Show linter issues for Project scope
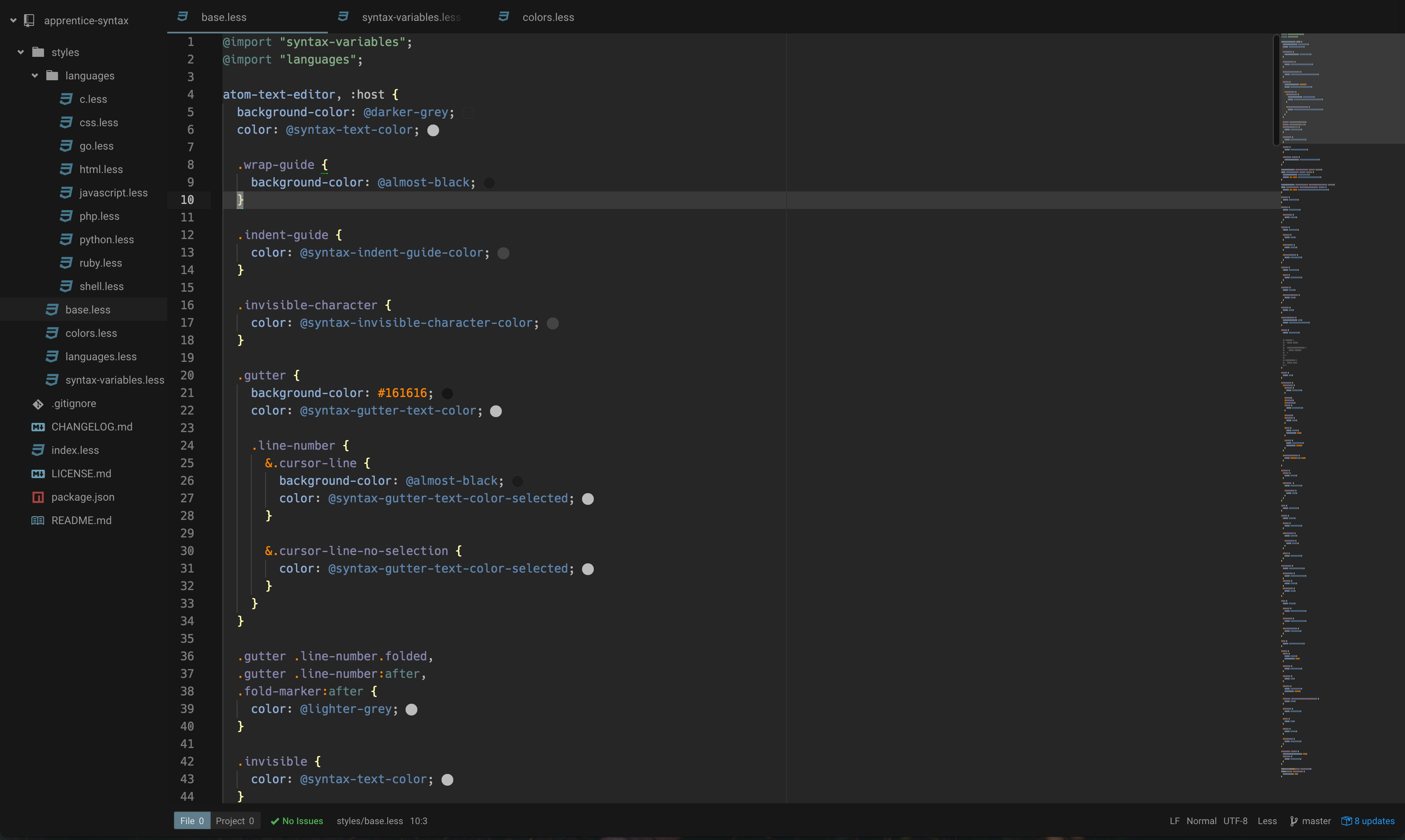 pos(235,821)
